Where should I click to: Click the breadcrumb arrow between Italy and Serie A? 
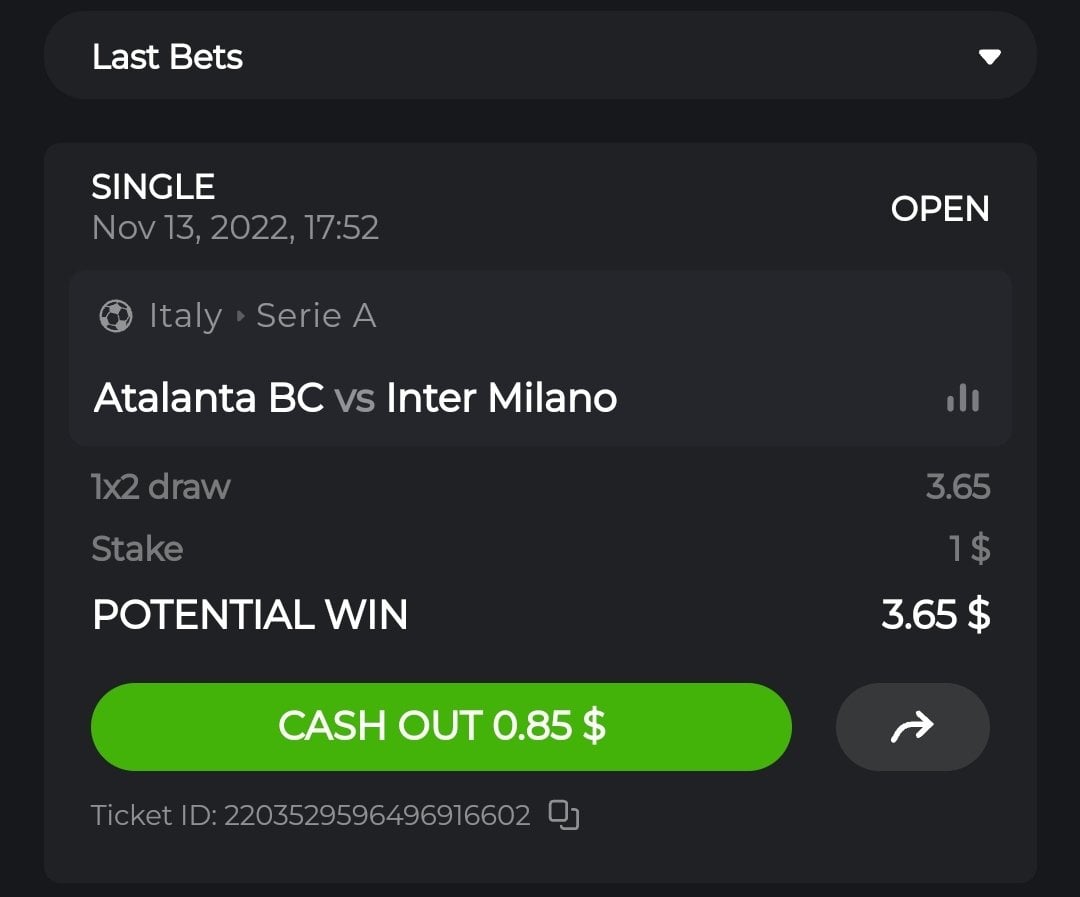click(240, 317)
